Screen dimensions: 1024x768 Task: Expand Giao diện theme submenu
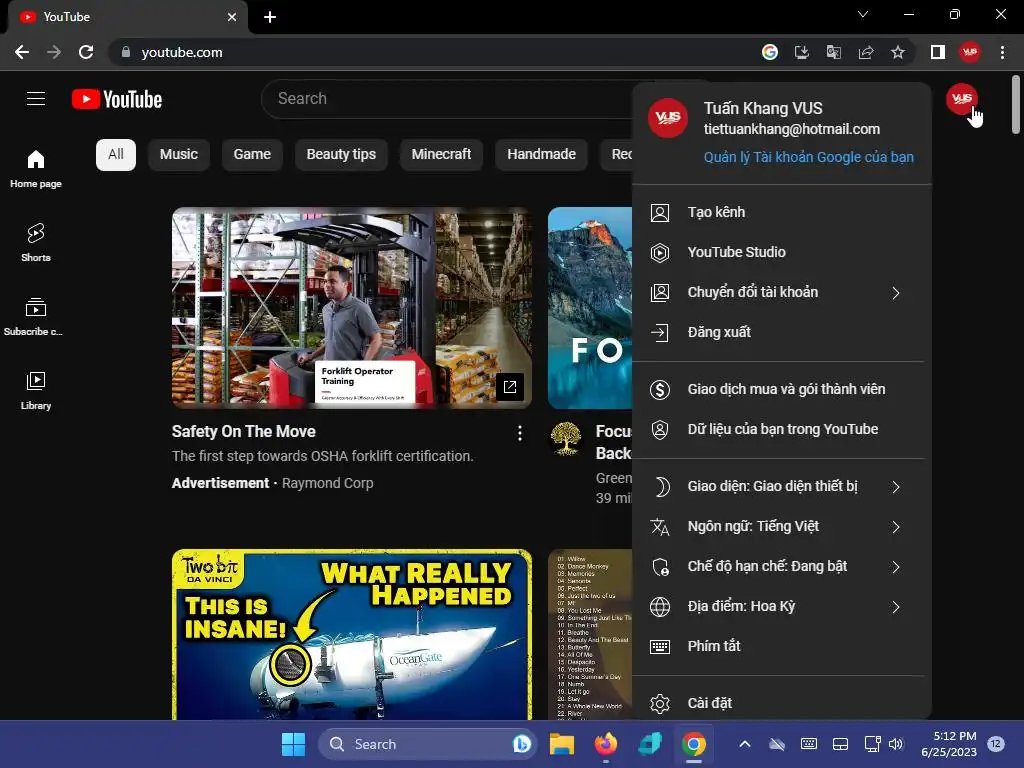781,487
